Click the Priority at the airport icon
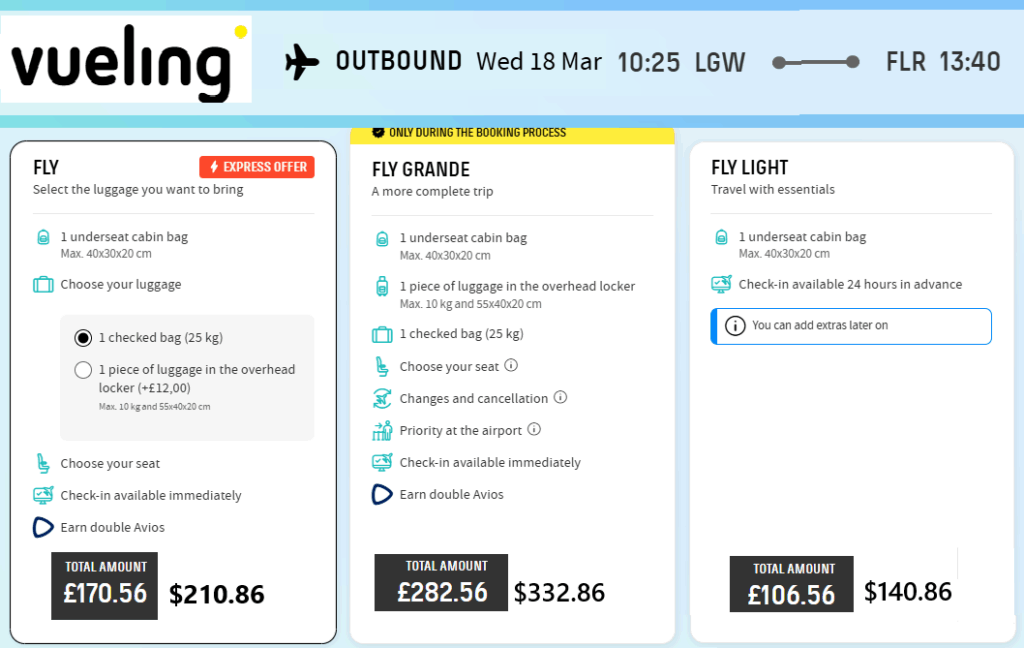The width and height of the screenshot is (1024, 648). point(382,431)
